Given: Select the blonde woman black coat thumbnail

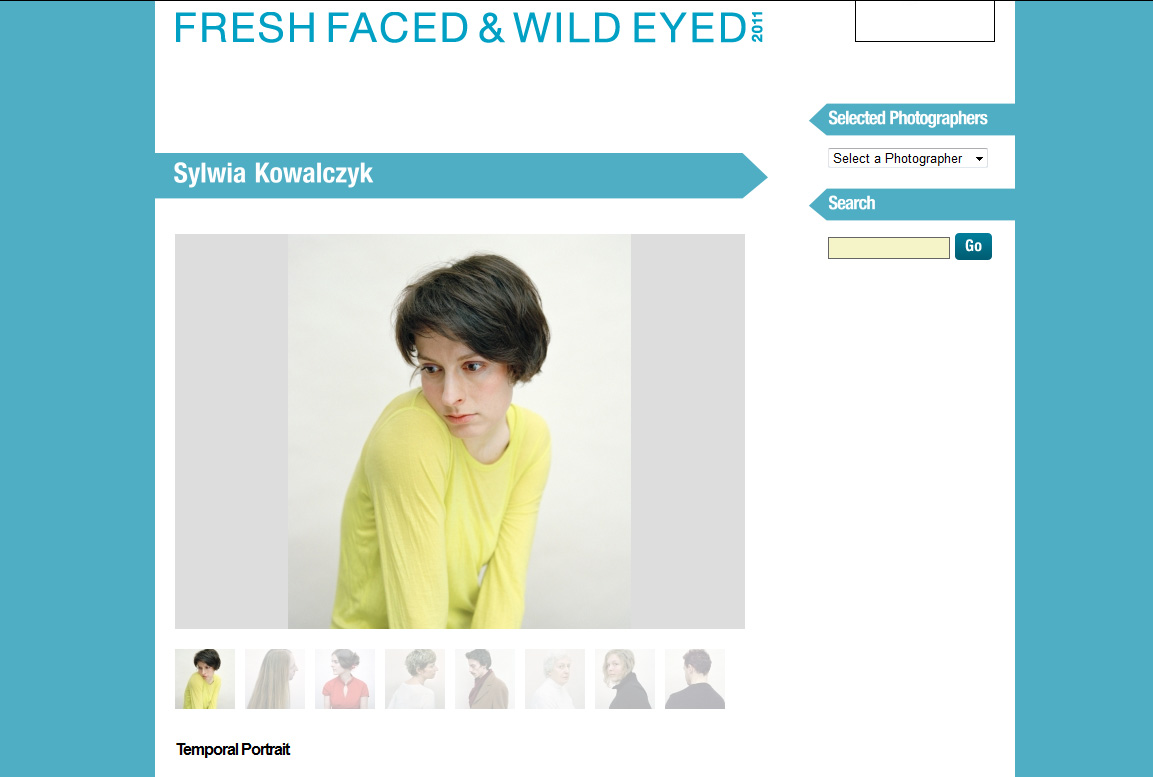Looking at the screenshot, I should pos(625,678).
